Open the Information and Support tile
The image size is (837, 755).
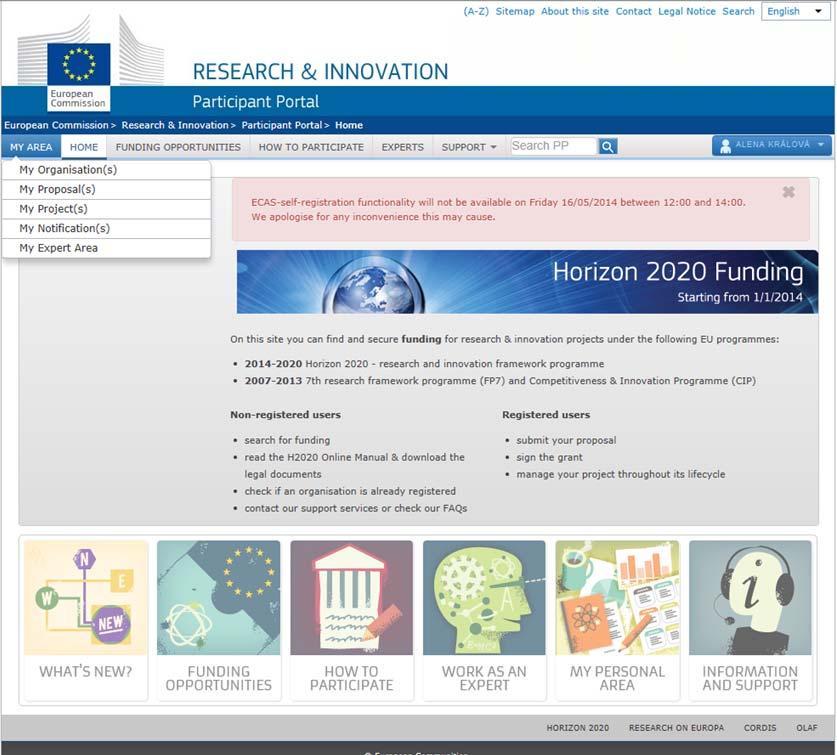pyautogui.click(x=750, y=620)
